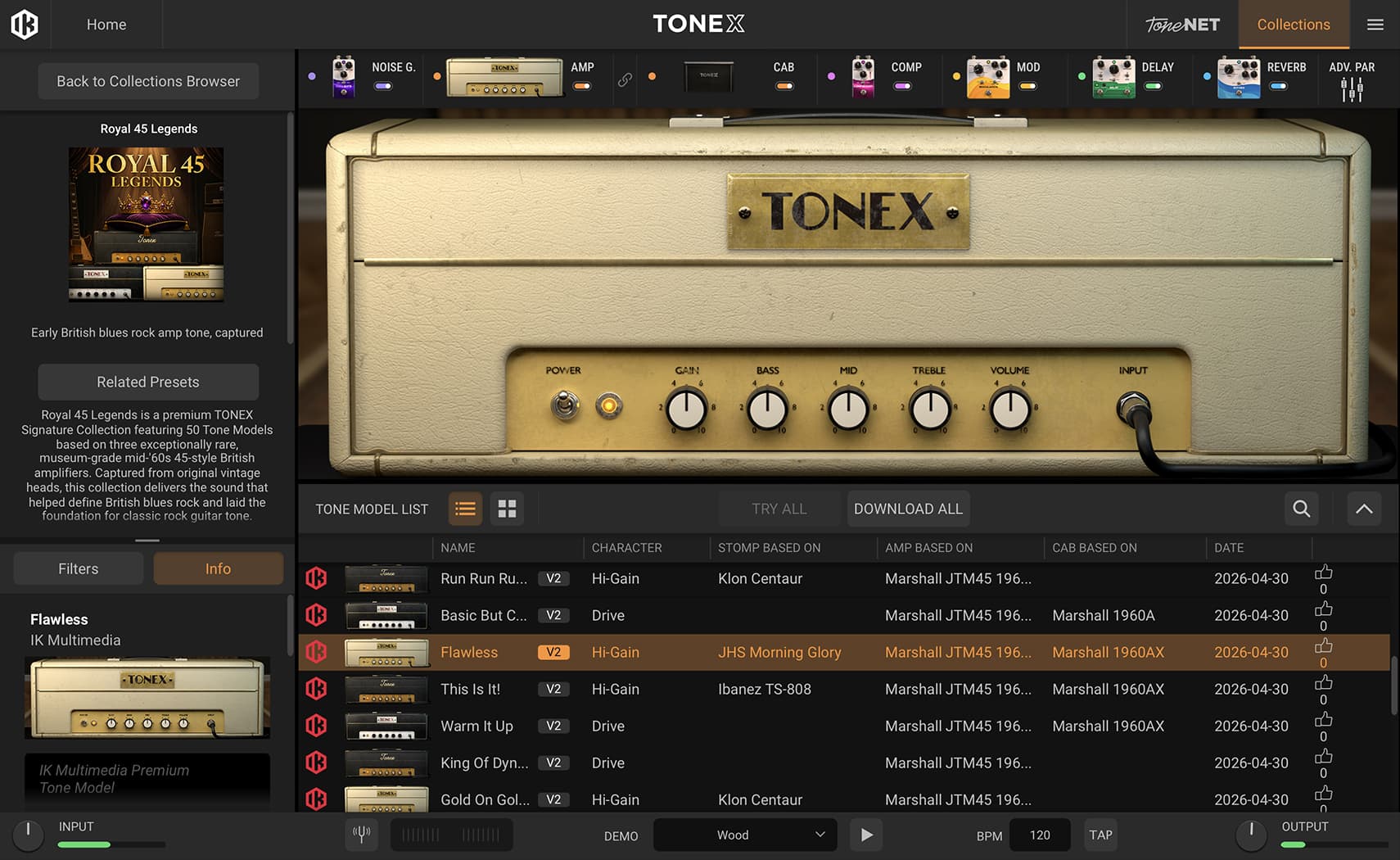Click the IK logo on Flawless row
The height and width of the screenshot is (860, 1400).
click(x=316, y=652)
